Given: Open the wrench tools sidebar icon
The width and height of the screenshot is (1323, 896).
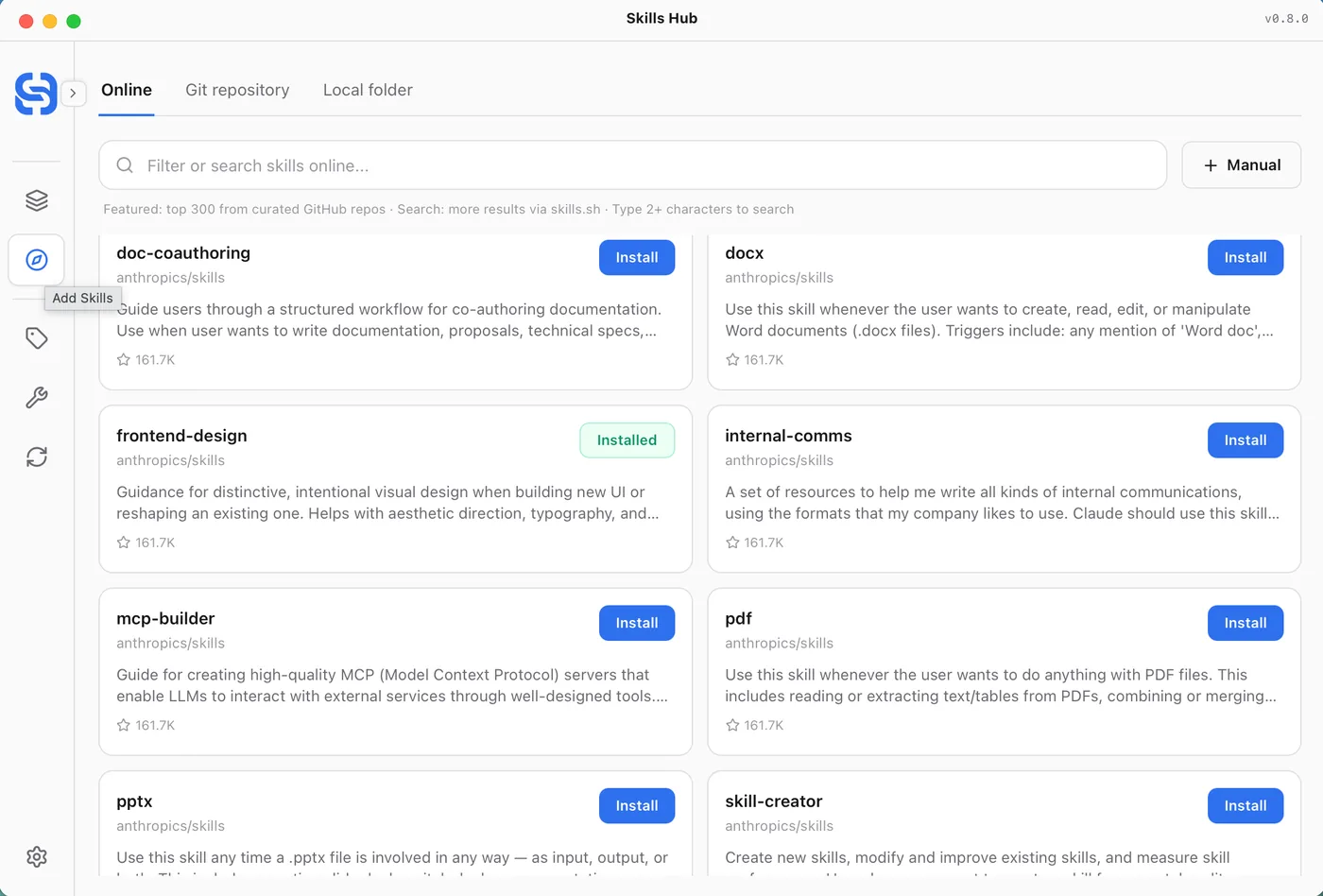Looking at the screenshot, I should tap(37, 398).
